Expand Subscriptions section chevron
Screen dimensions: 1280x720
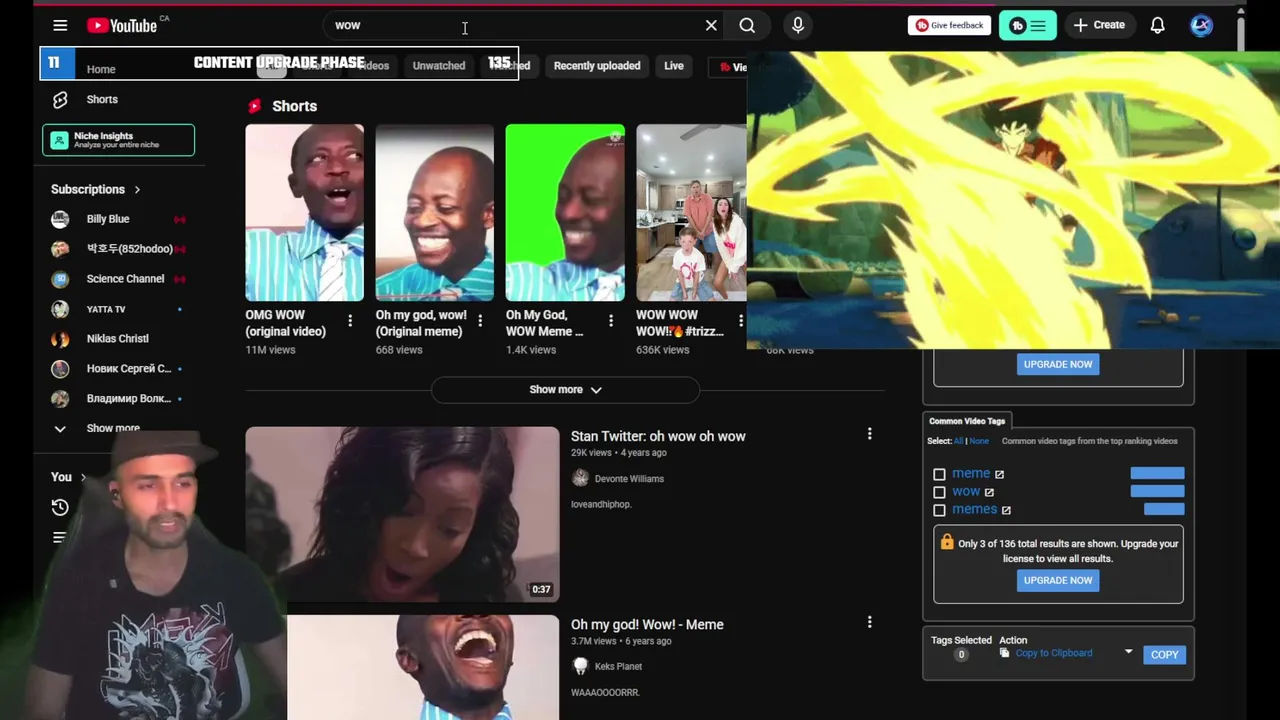pyautogui.click(x=137, y=189)
